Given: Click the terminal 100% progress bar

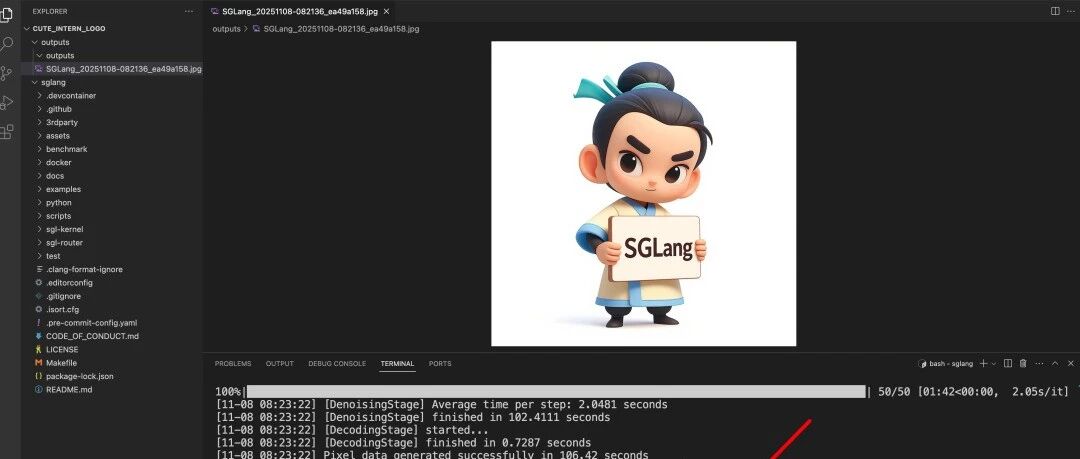Looking at the screenshot, I should [556, 391].
